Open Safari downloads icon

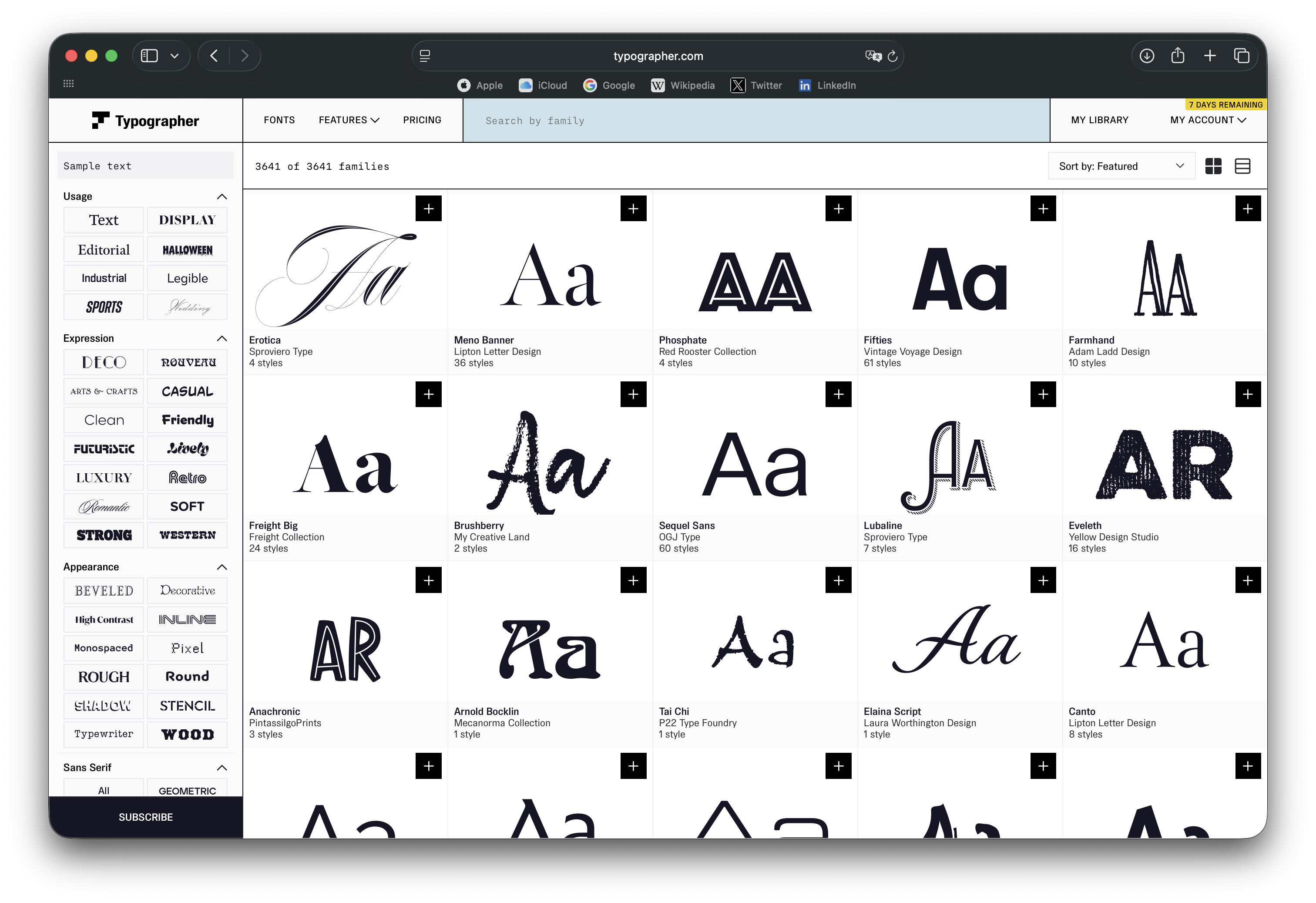pos(1147,56)
